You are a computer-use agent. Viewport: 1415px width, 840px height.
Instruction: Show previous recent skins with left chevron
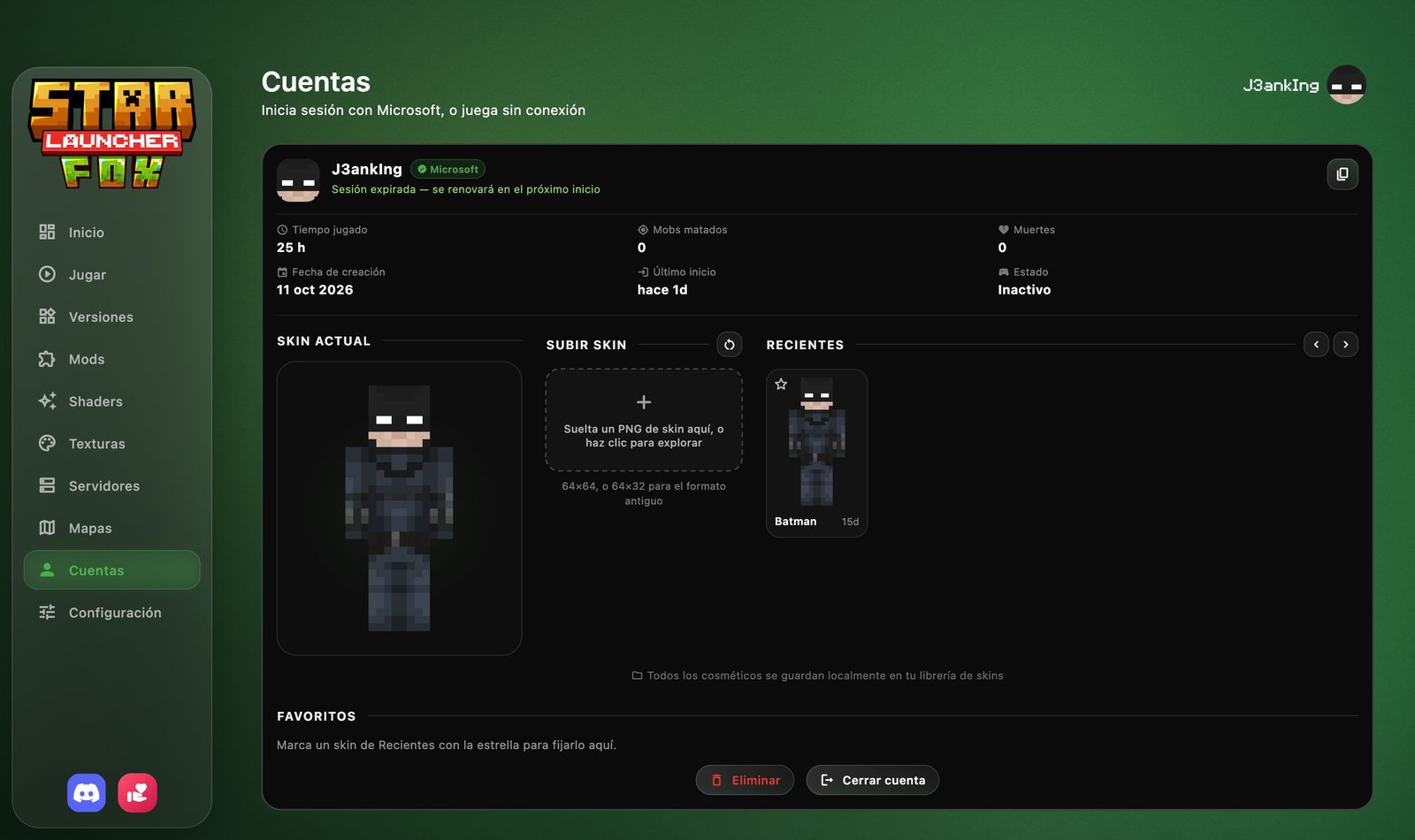[1316, 345]
